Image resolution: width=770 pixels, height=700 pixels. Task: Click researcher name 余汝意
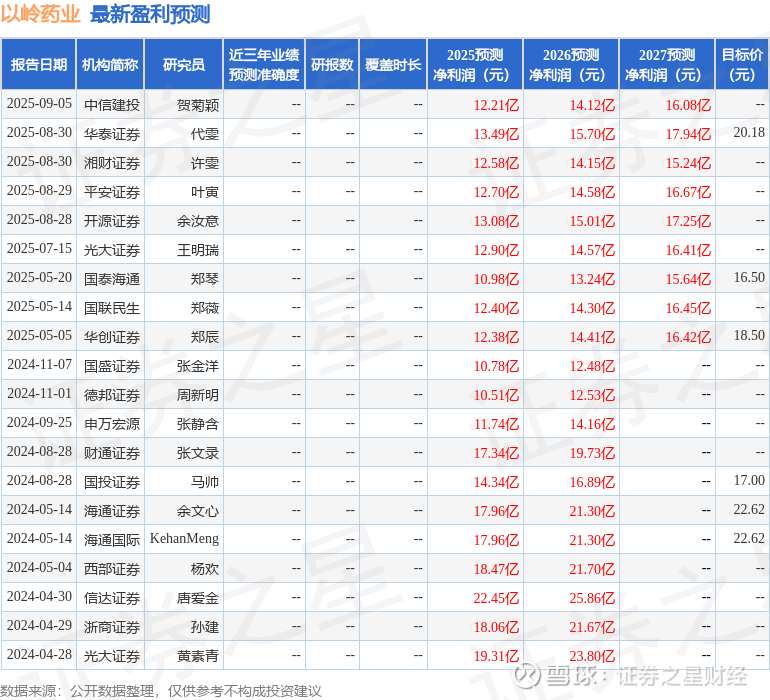tap(198, 221)
